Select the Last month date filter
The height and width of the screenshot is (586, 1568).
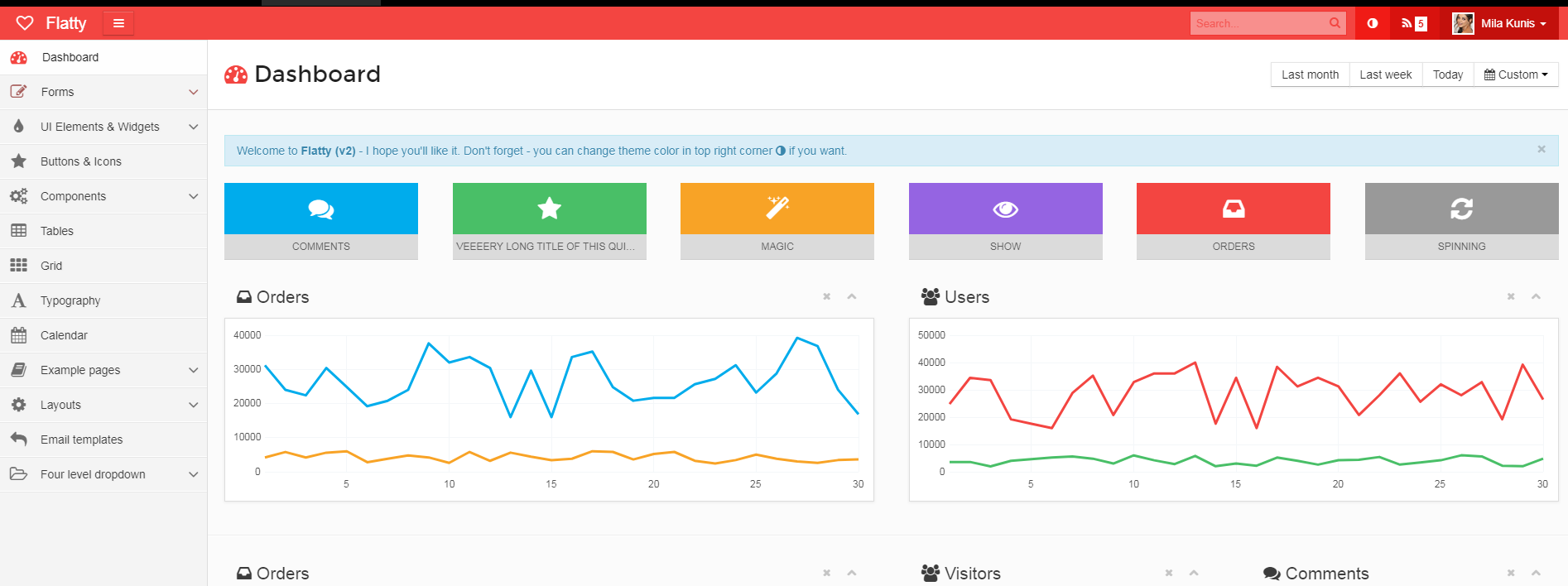click(1310, 74)
